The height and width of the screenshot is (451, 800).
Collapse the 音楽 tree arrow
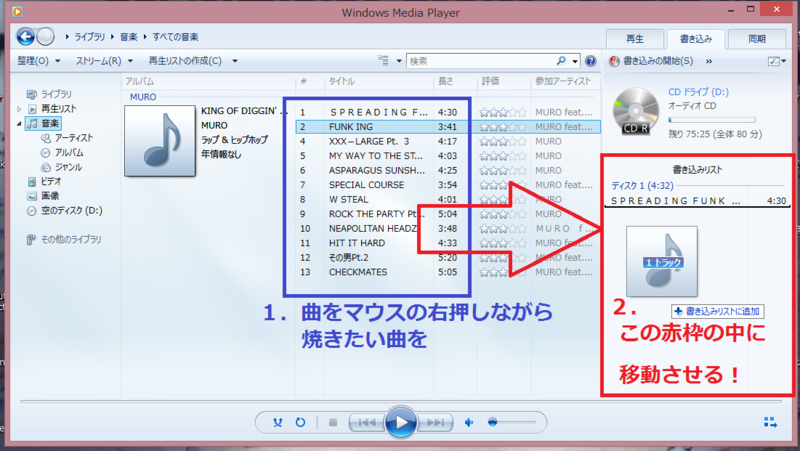click(19, 123)
